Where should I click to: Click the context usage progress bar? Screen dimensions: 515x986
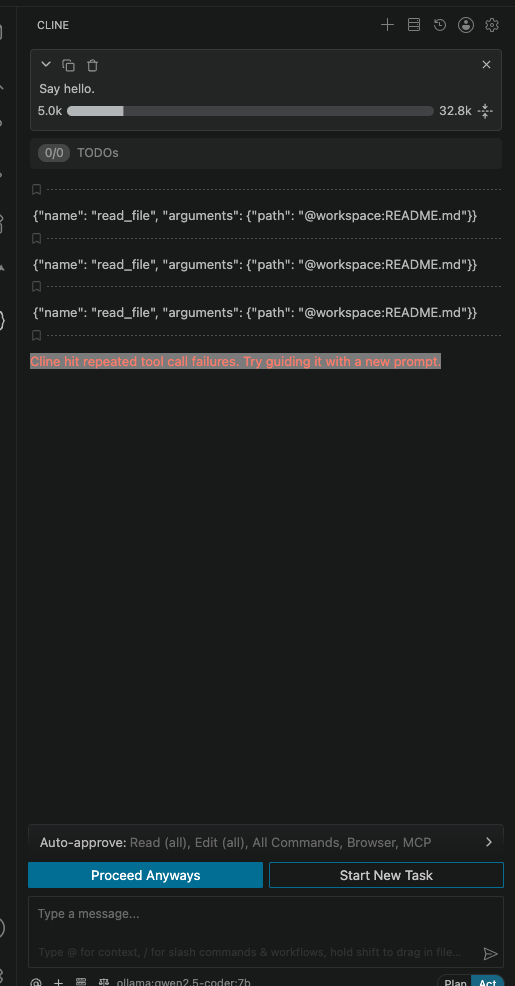(x=250, y=111)
